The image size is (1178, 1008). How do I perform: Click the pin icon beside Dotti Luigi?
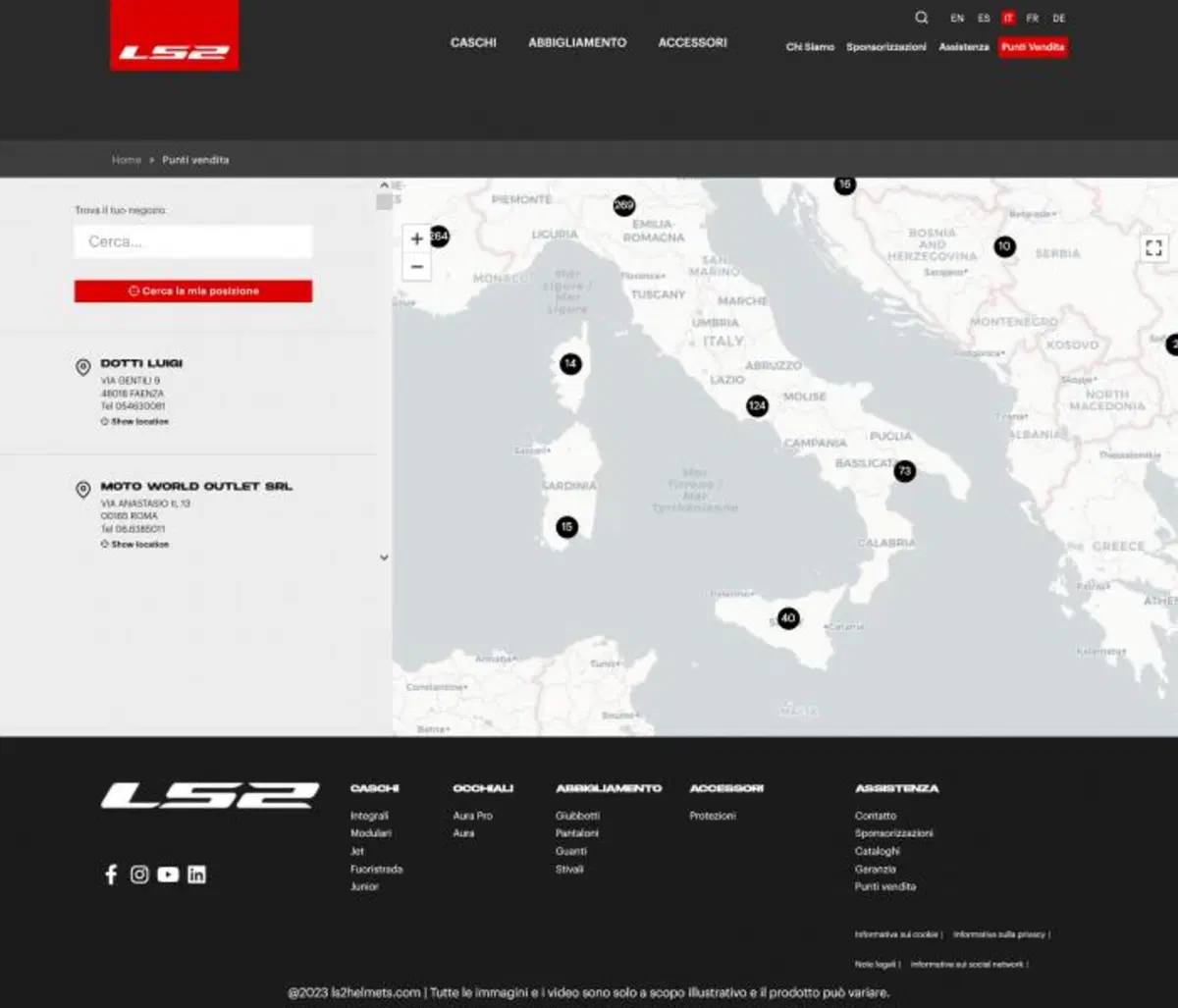click(83, 367)
